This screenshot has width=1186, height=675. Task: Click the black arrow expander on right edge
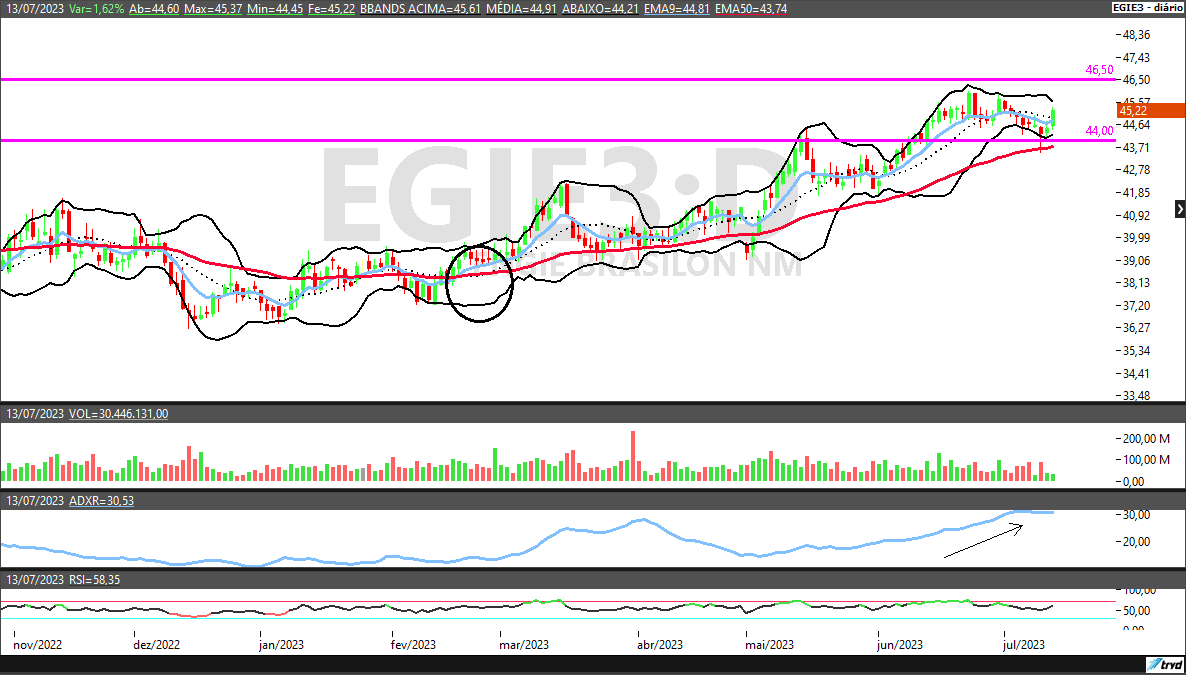[1179, 208]
